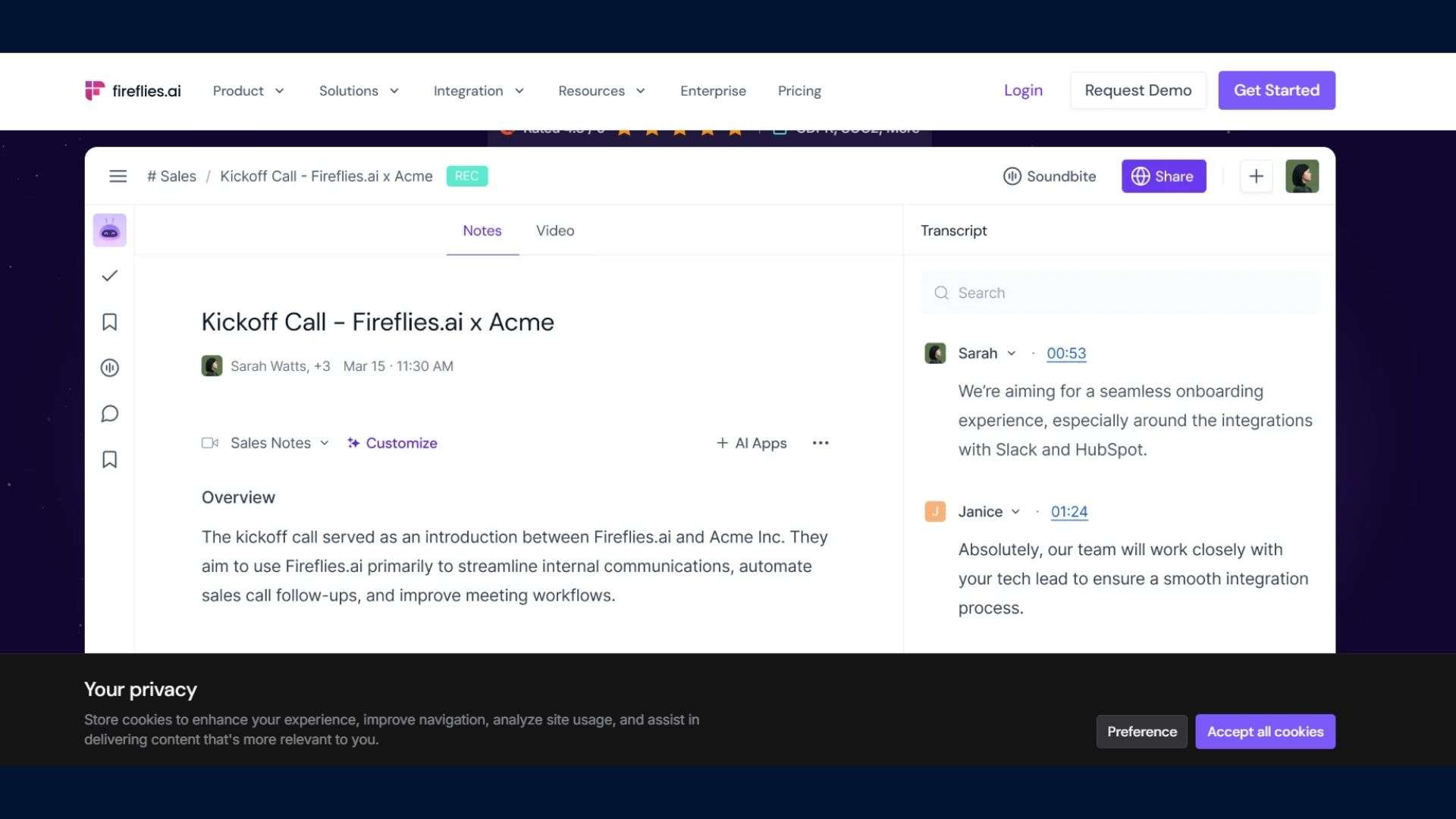Click the Fireflies.ai logo
Viewport: 1456px width, 819px height.
click(133, 91)
